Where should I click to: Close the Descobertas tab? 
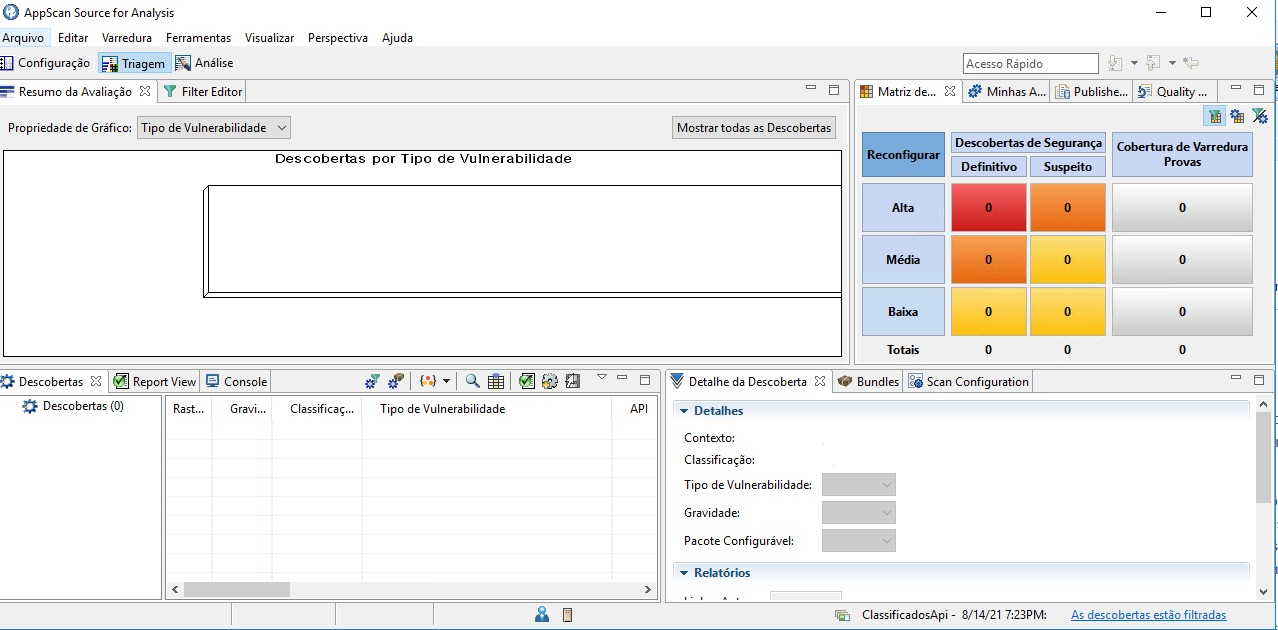click(x=96, y=381)
